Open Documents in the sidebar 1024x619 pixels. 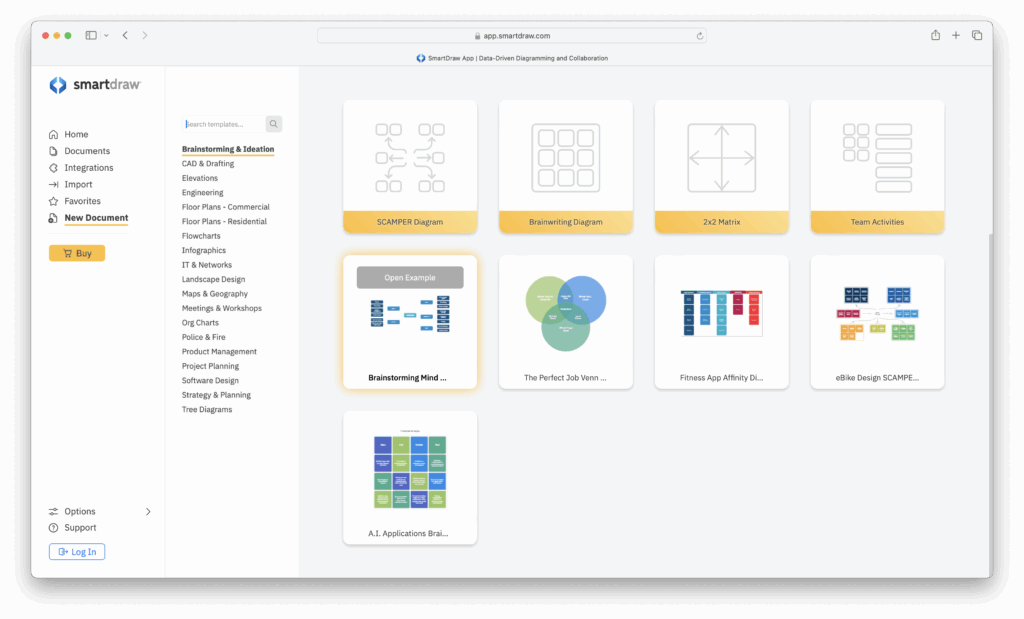coord(87,151)
